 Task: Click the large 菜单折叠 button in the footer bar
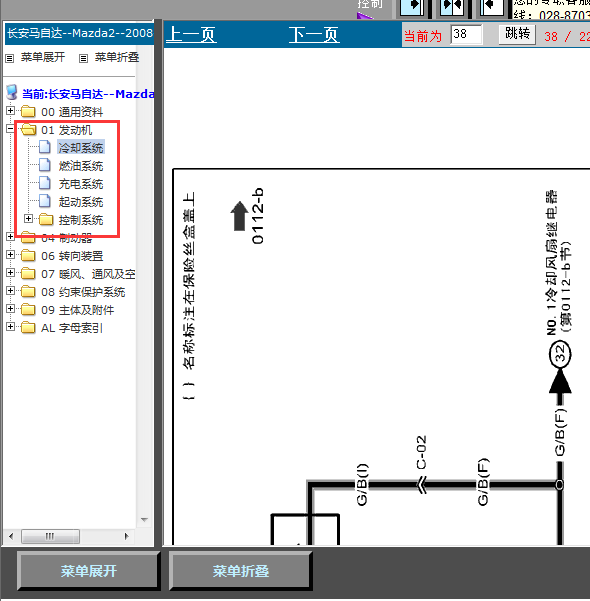[241, 571]
